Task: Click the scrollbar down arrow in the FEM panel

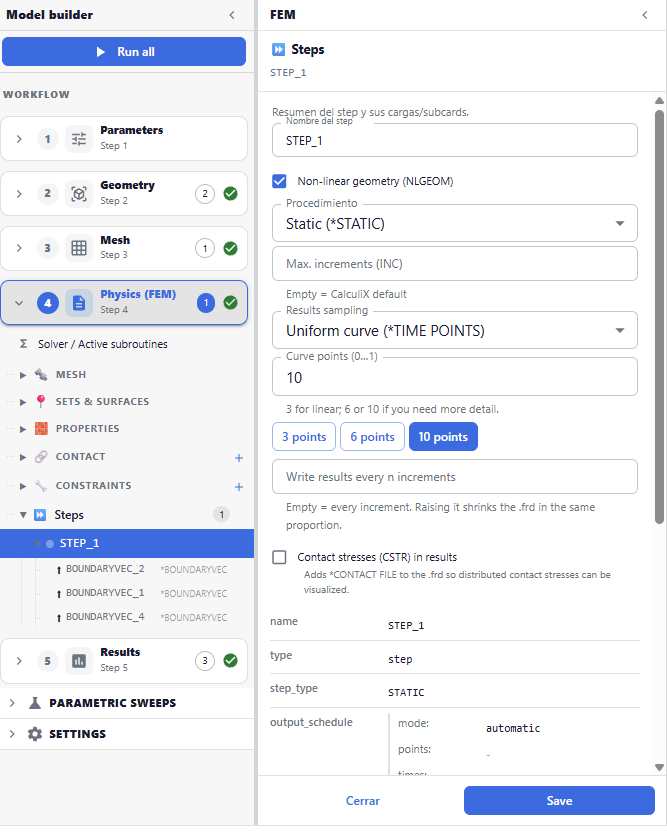Action: [659, 767]
